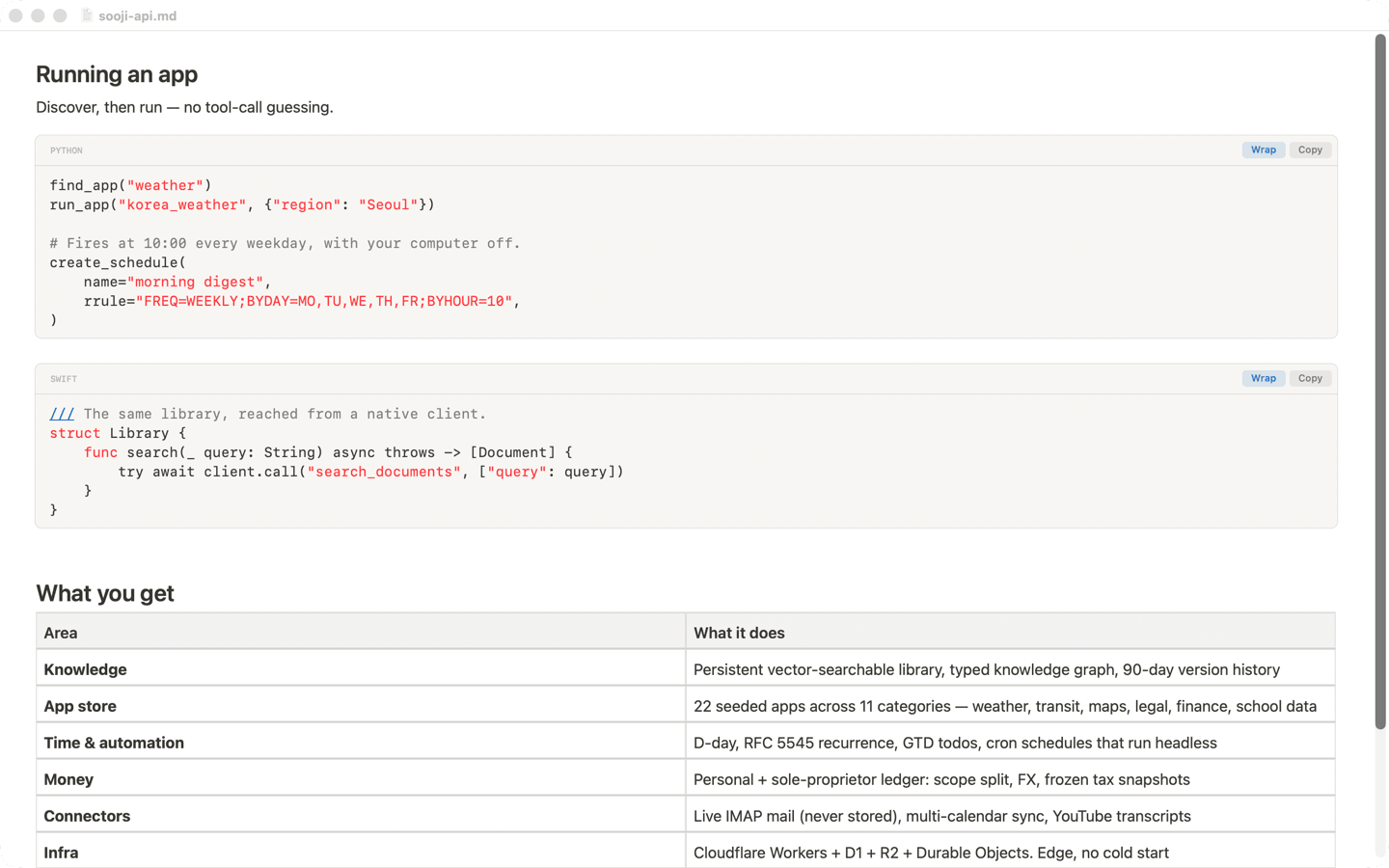The image size is (1389, 868).
Task: Copy the Python code block
Action: point(1309,150)
